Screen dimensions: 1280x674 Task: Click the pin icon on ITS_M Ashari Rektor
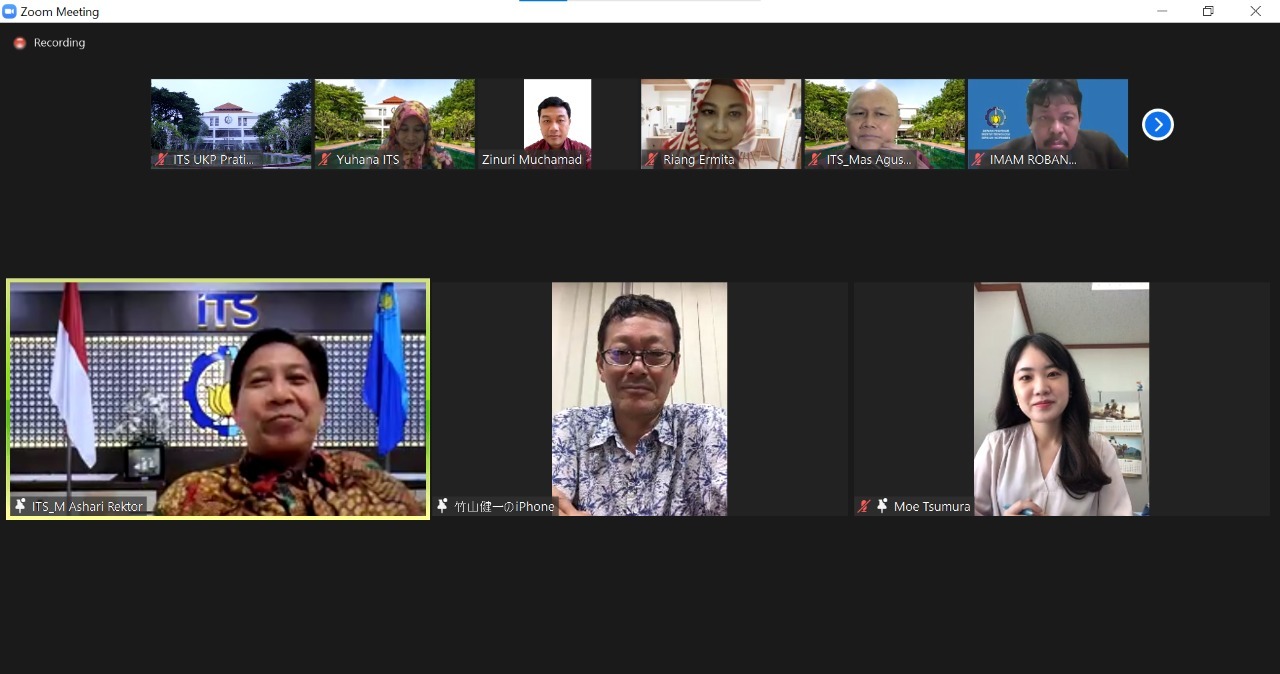[20, 506]
